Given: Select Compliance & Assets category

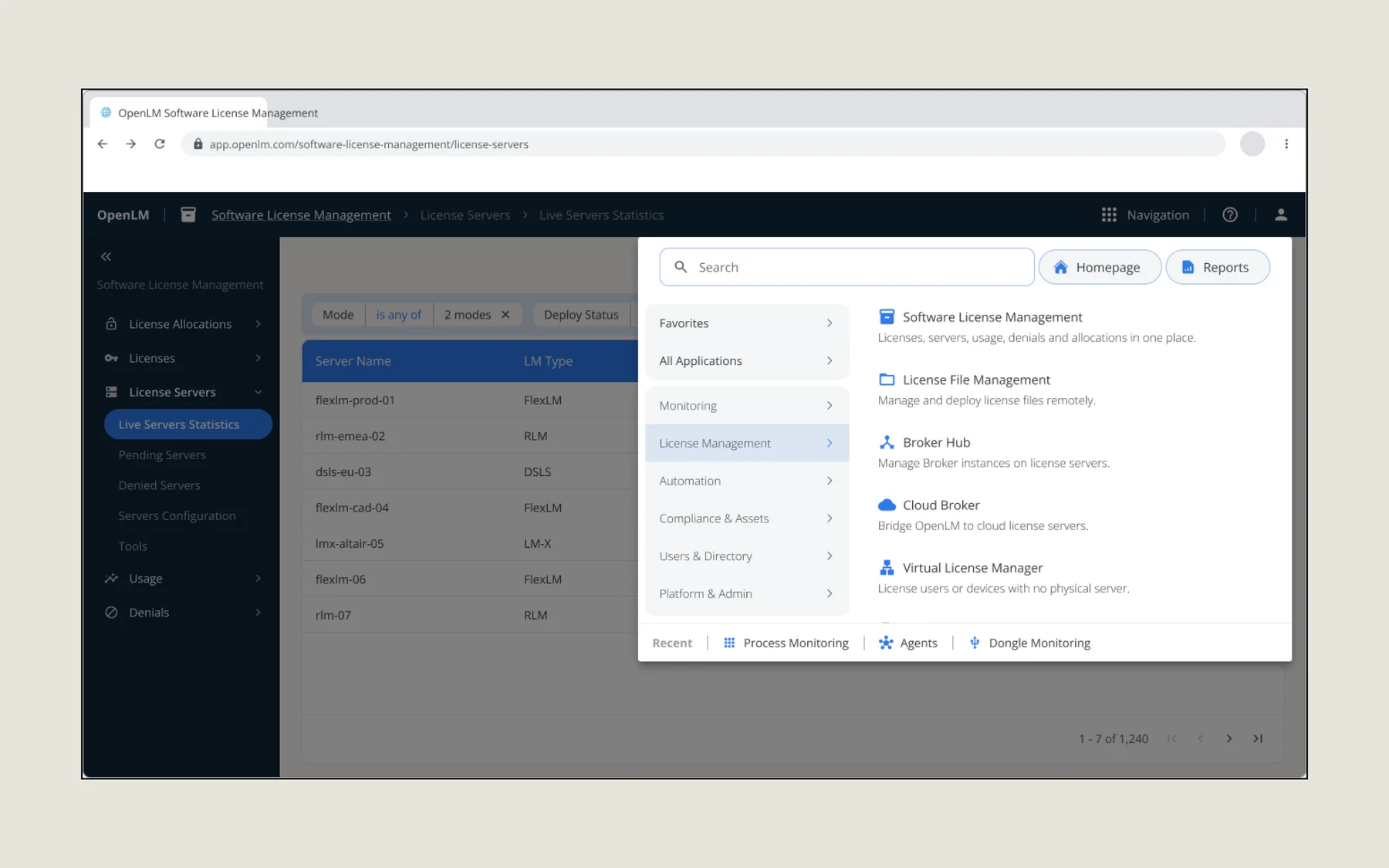Looking at the screenshot, I should pyautogui.click(x=747, y=518).
